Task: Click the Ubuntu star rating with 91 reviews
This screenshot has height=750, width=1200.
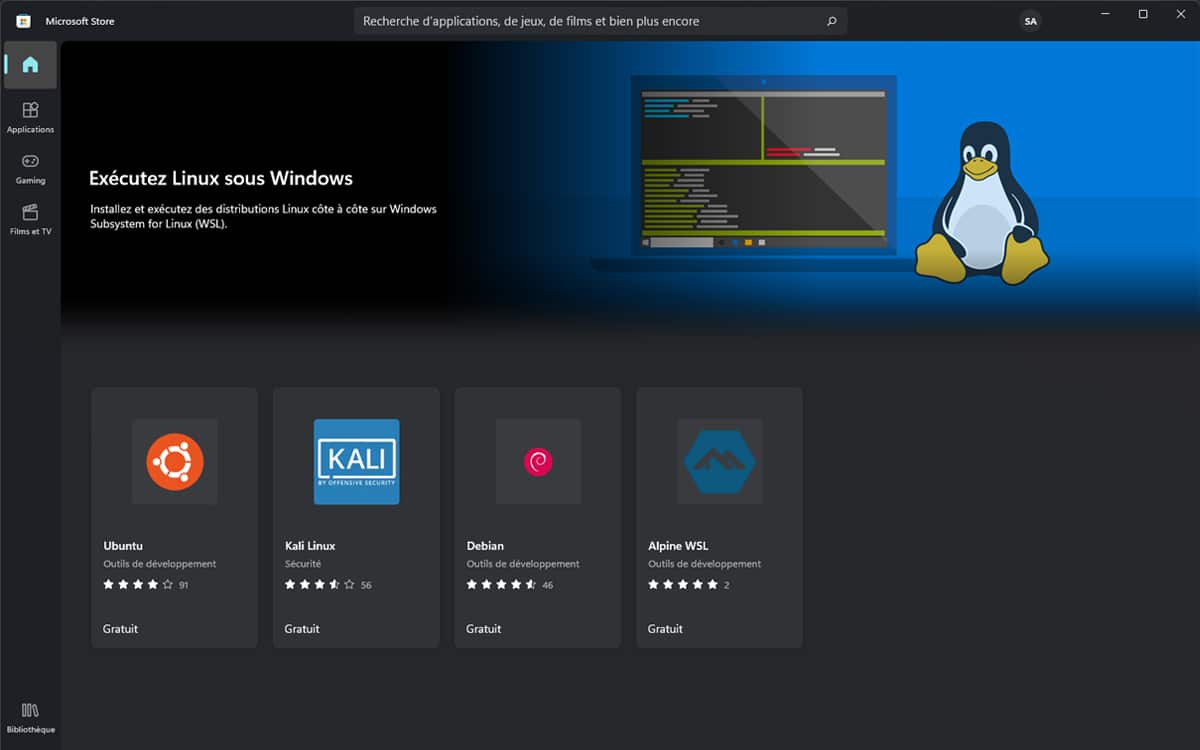Action: 146,585
